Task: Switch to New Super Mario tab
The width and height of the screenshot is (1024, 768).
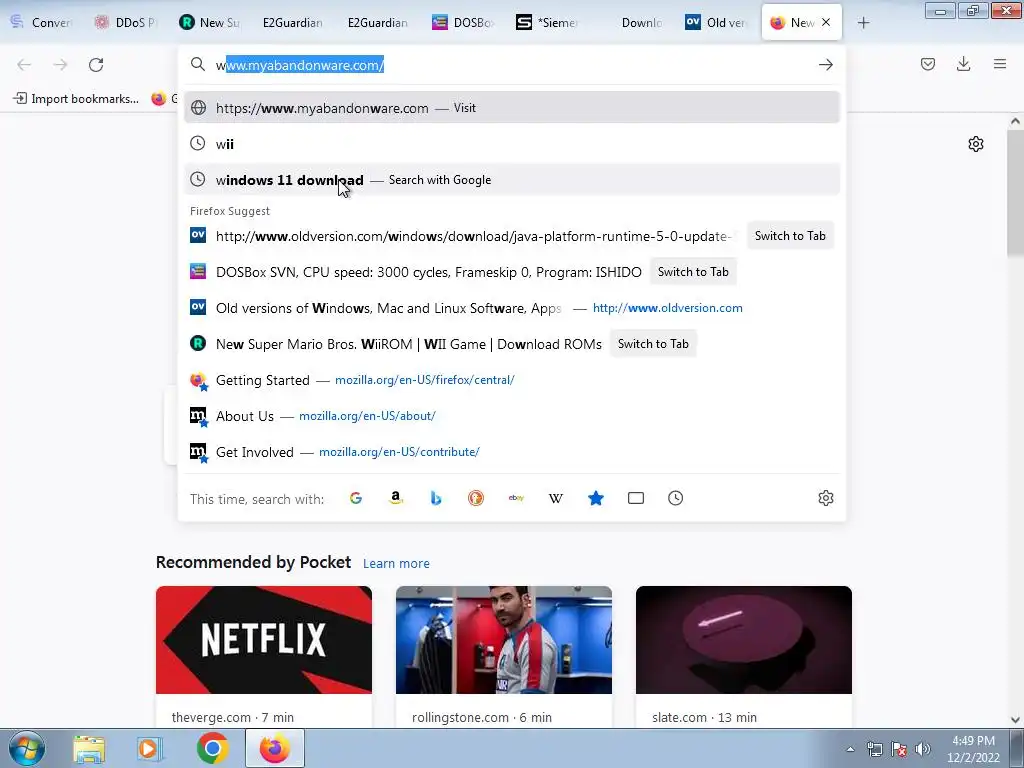Action: tap(210, 22)
